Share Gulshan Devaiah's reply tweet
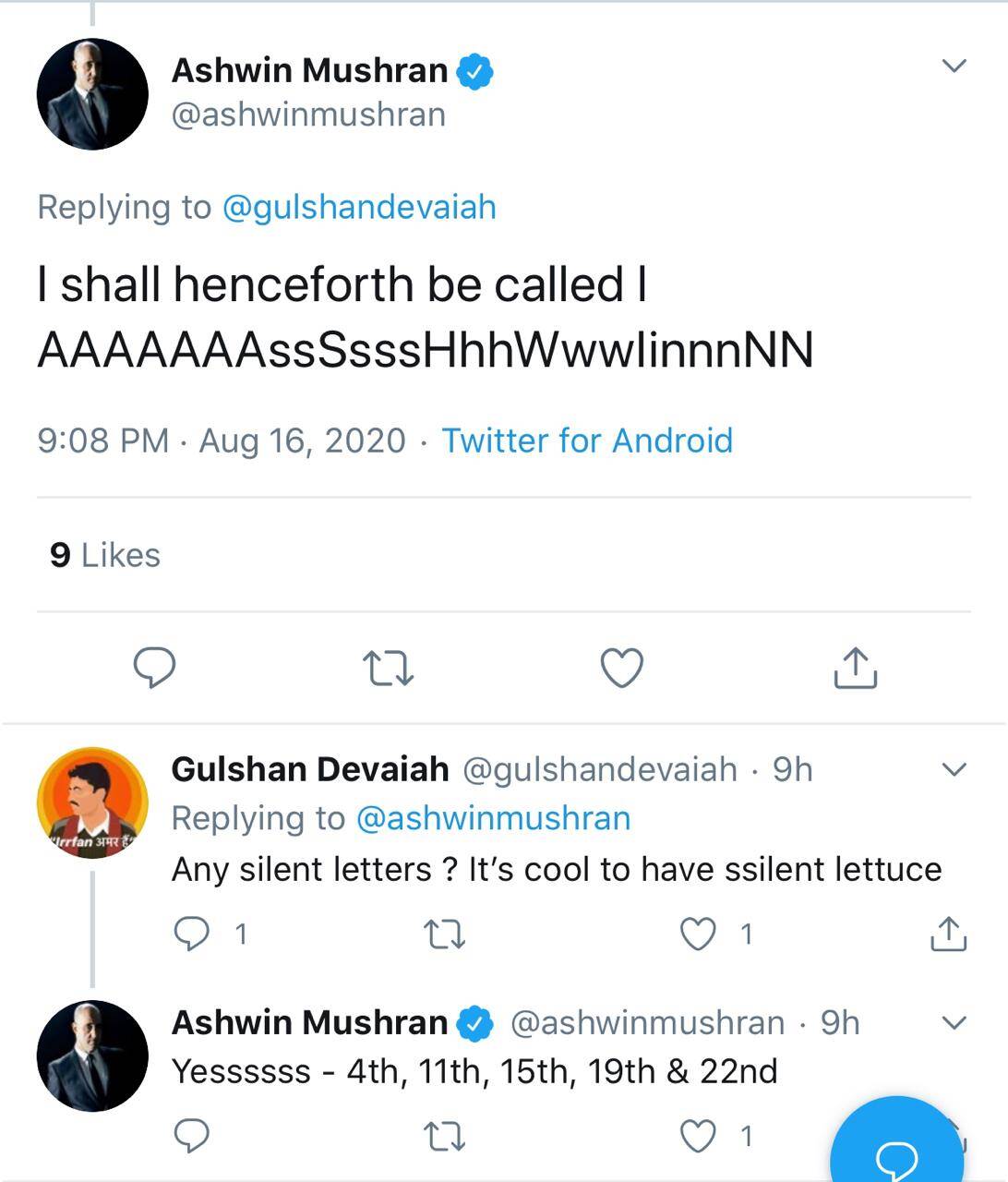Screen dimensions: 1008x1182 point(948,935)
